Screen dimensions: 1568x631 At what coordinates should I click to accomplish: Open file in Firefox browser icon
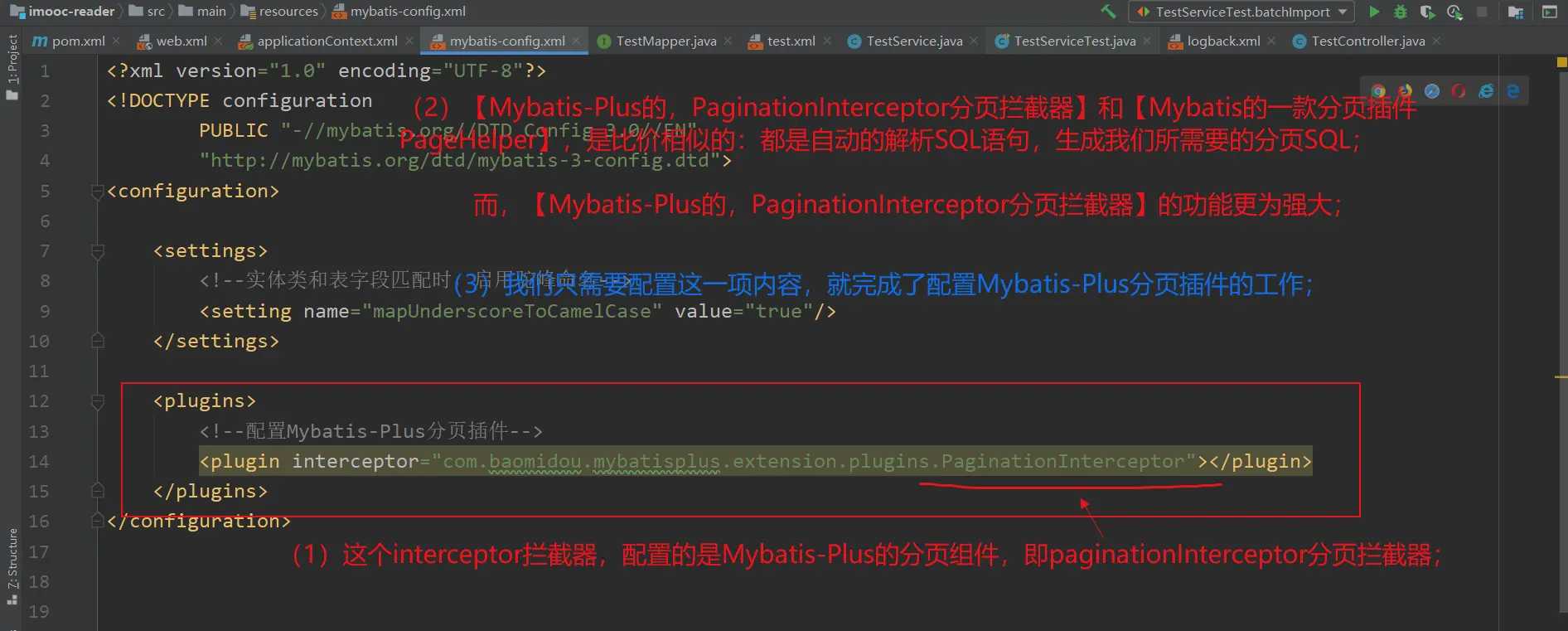click(1405, 91)
